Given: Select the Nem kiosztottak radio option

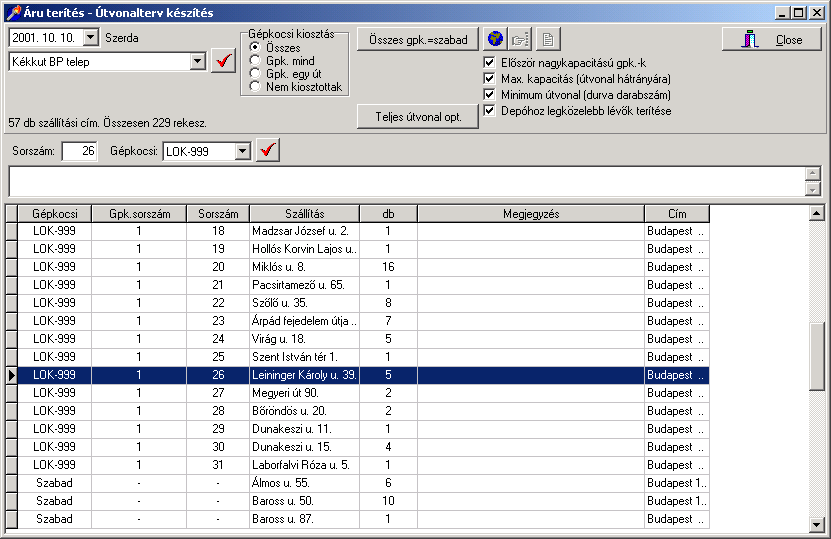Looking at the screenshot, I should coord(256,87).
